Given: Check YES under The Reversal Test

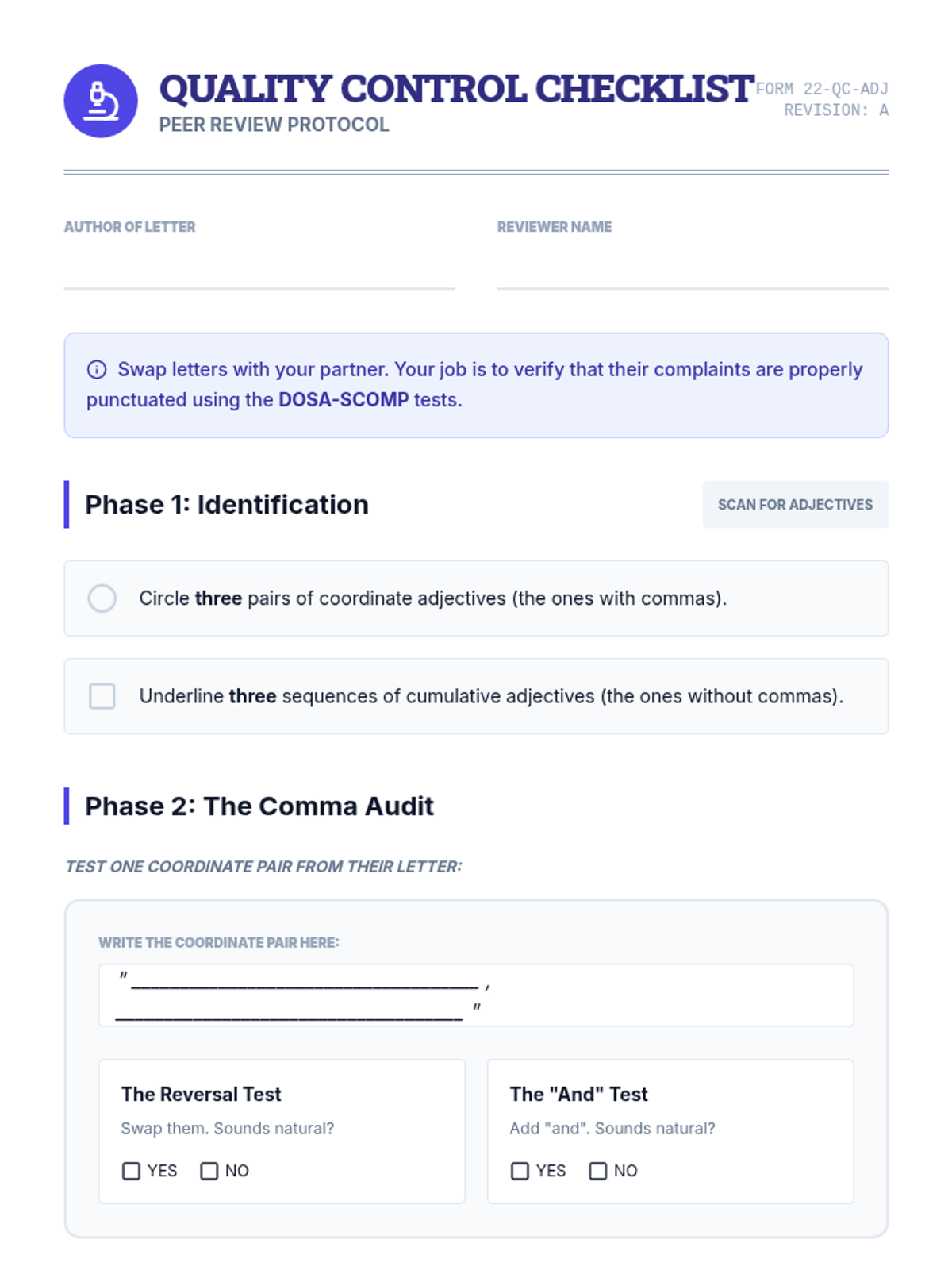Looking at the screenshot, I should 132,1171.
